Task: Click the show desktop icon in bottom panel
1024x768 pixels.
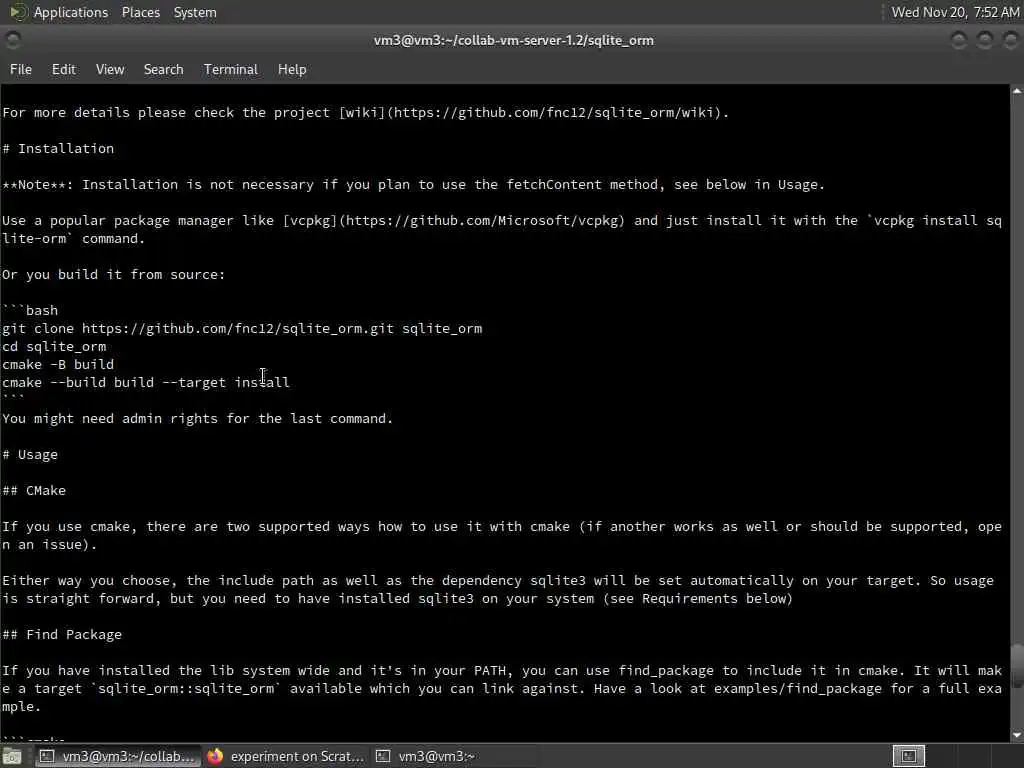Action: click(12, 756)
